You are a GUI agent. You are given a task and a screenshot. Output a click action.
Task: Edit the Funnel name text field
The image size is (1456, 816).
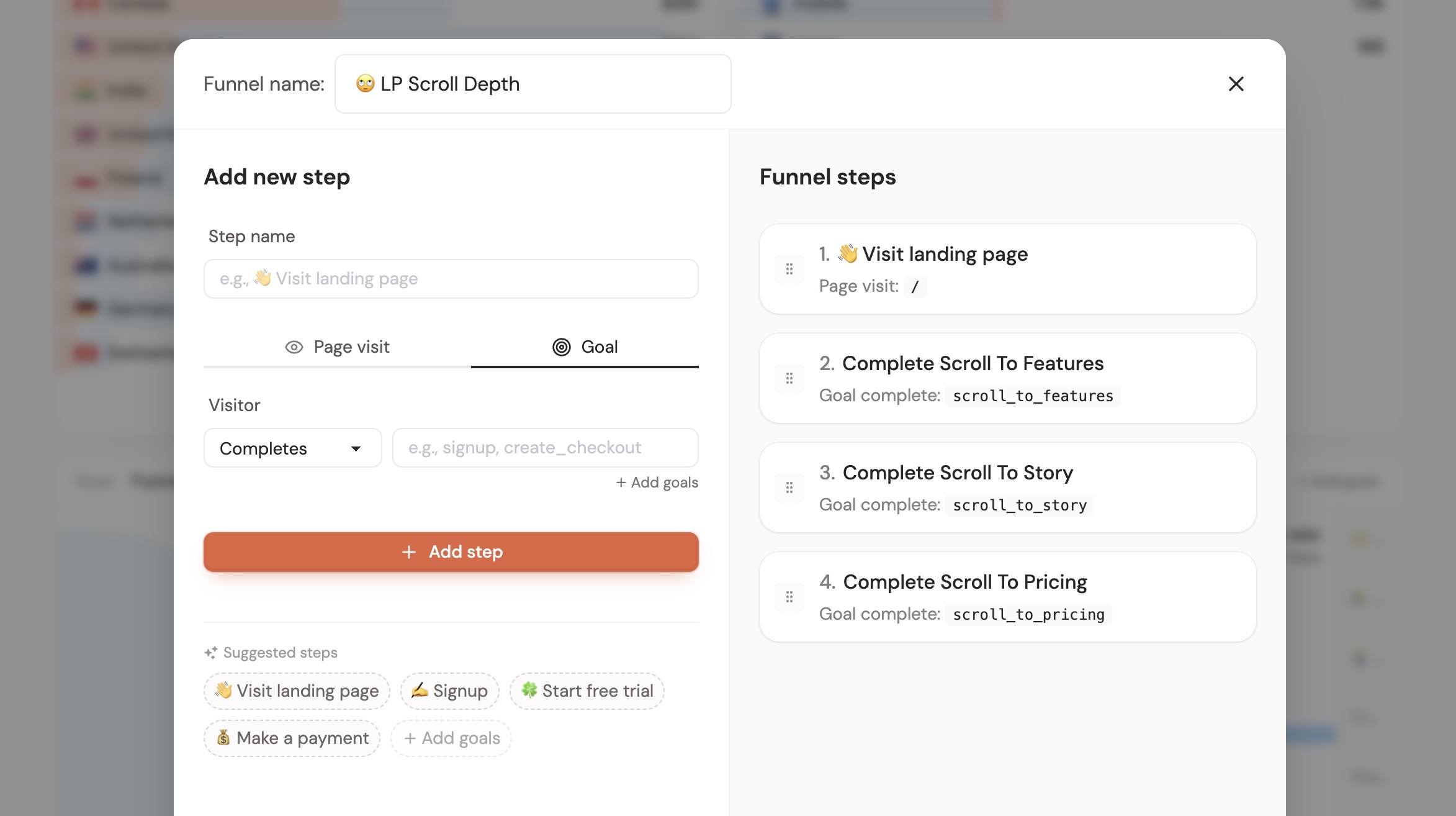(x=533, y=84)
